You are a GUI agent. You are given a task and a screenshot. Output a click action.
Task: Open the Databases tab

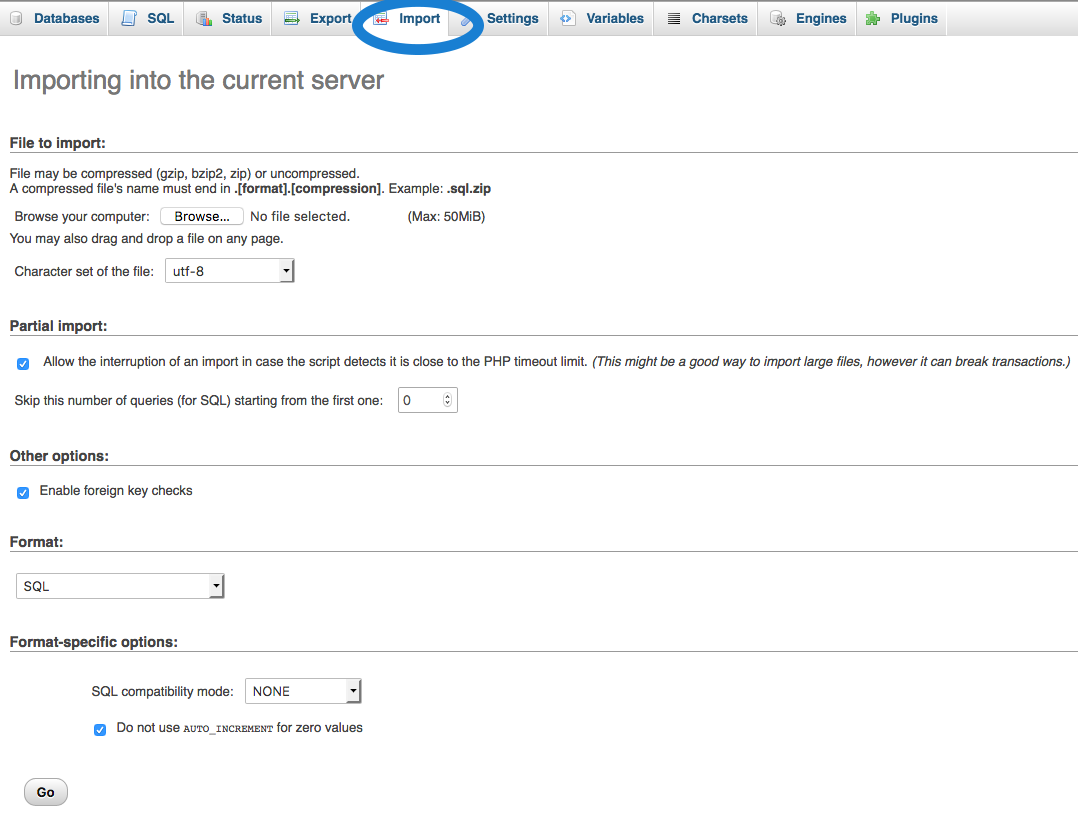(55, 19)
